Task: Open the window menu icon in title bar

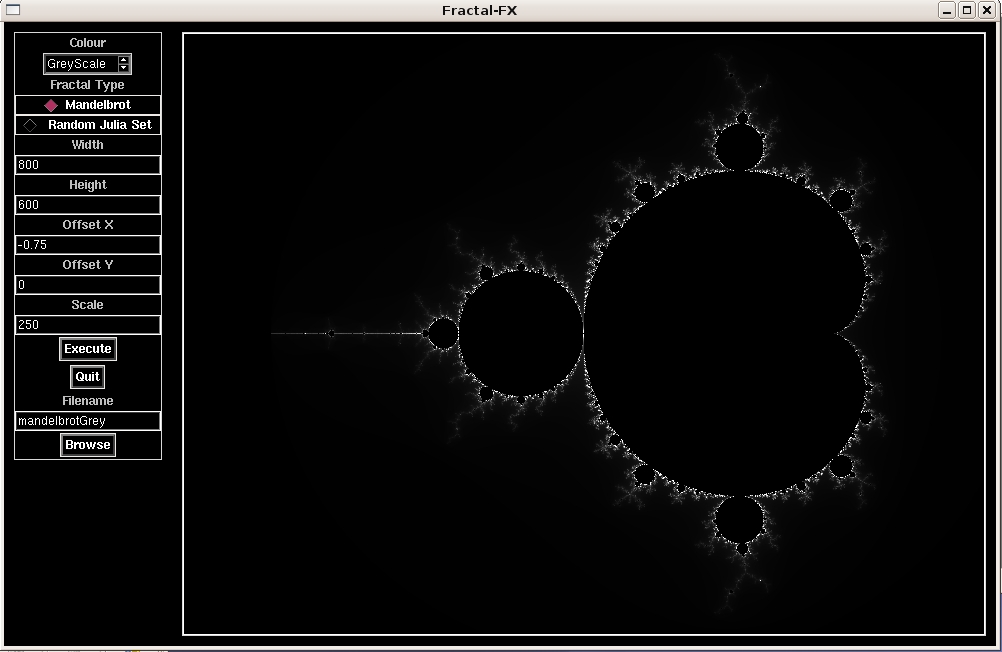Action: 14,10
